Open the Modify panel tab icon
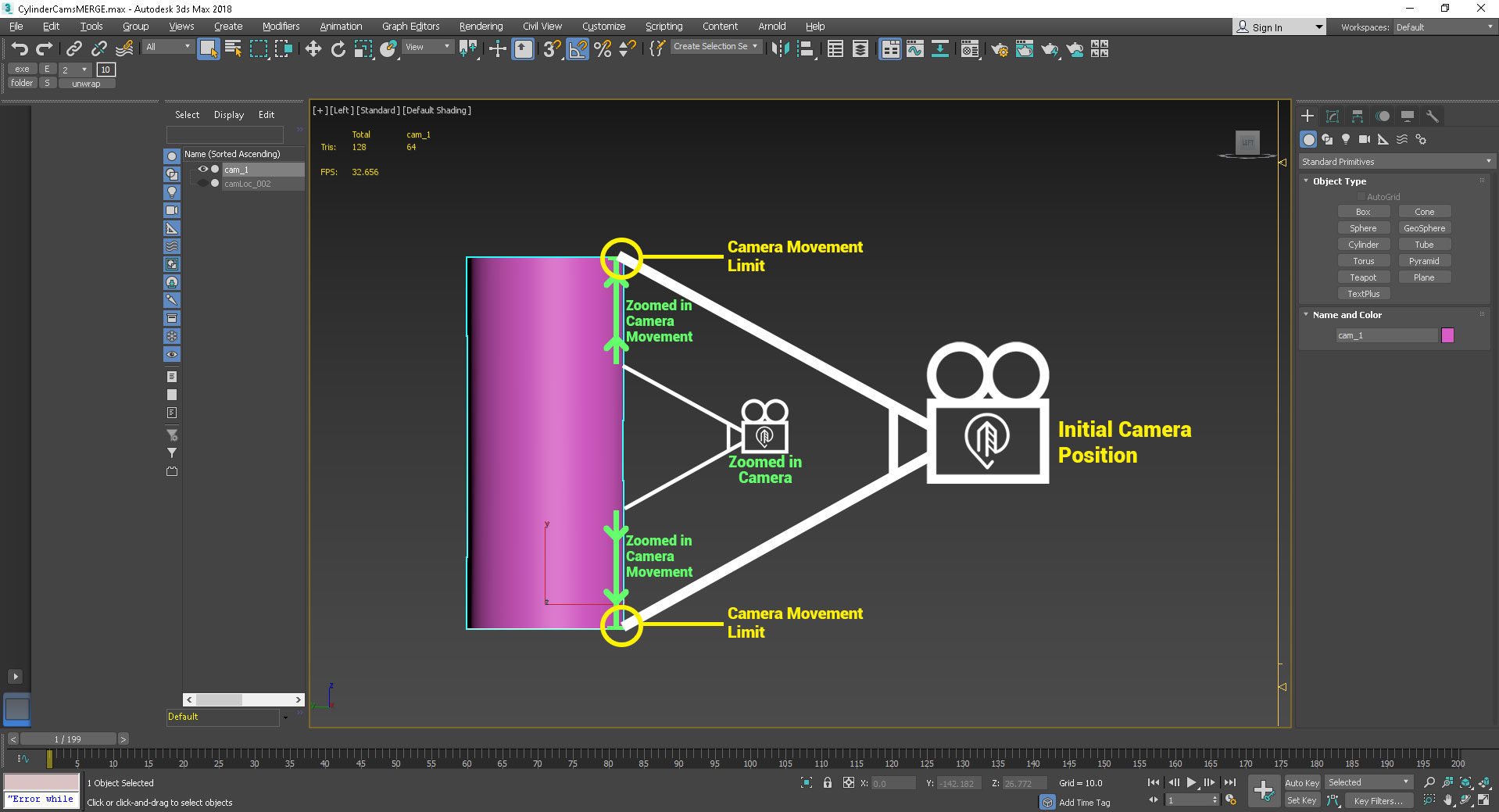Viewport: 1499px width, 812px height. click(x=1333, y=116)
